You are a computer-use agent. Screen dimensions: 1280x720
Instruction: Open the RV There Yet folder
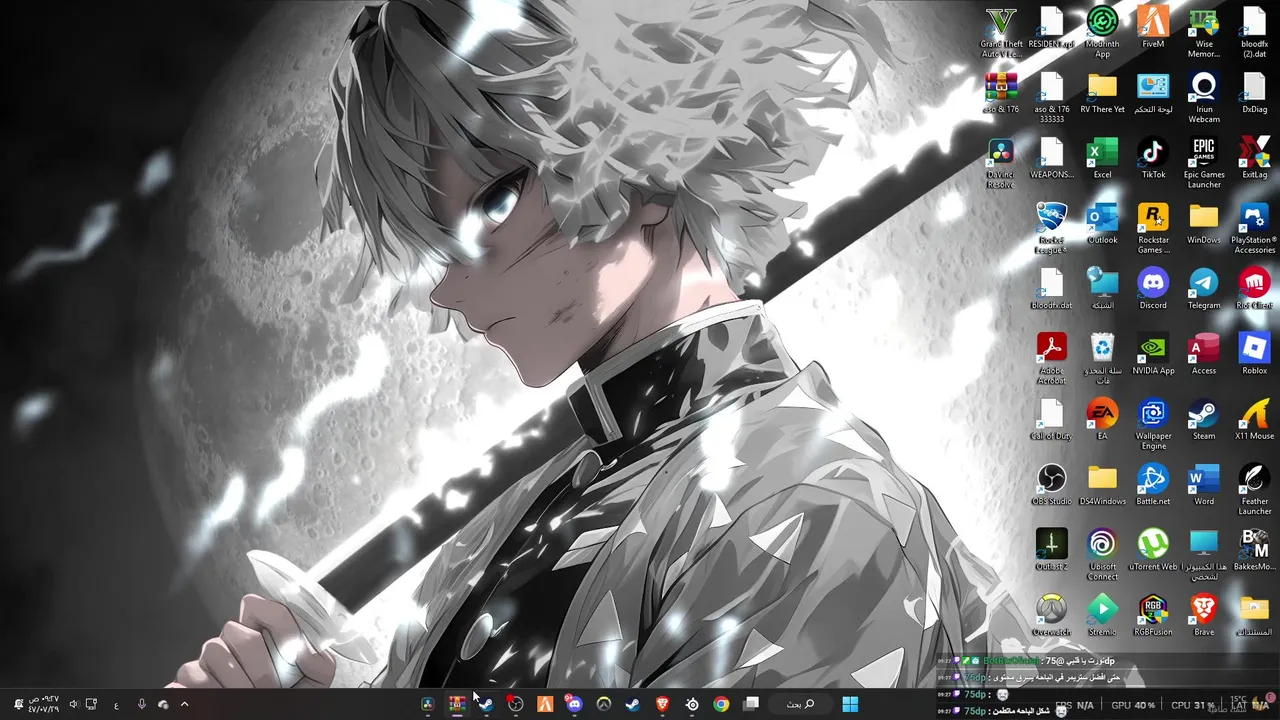tap(1102, 94)
